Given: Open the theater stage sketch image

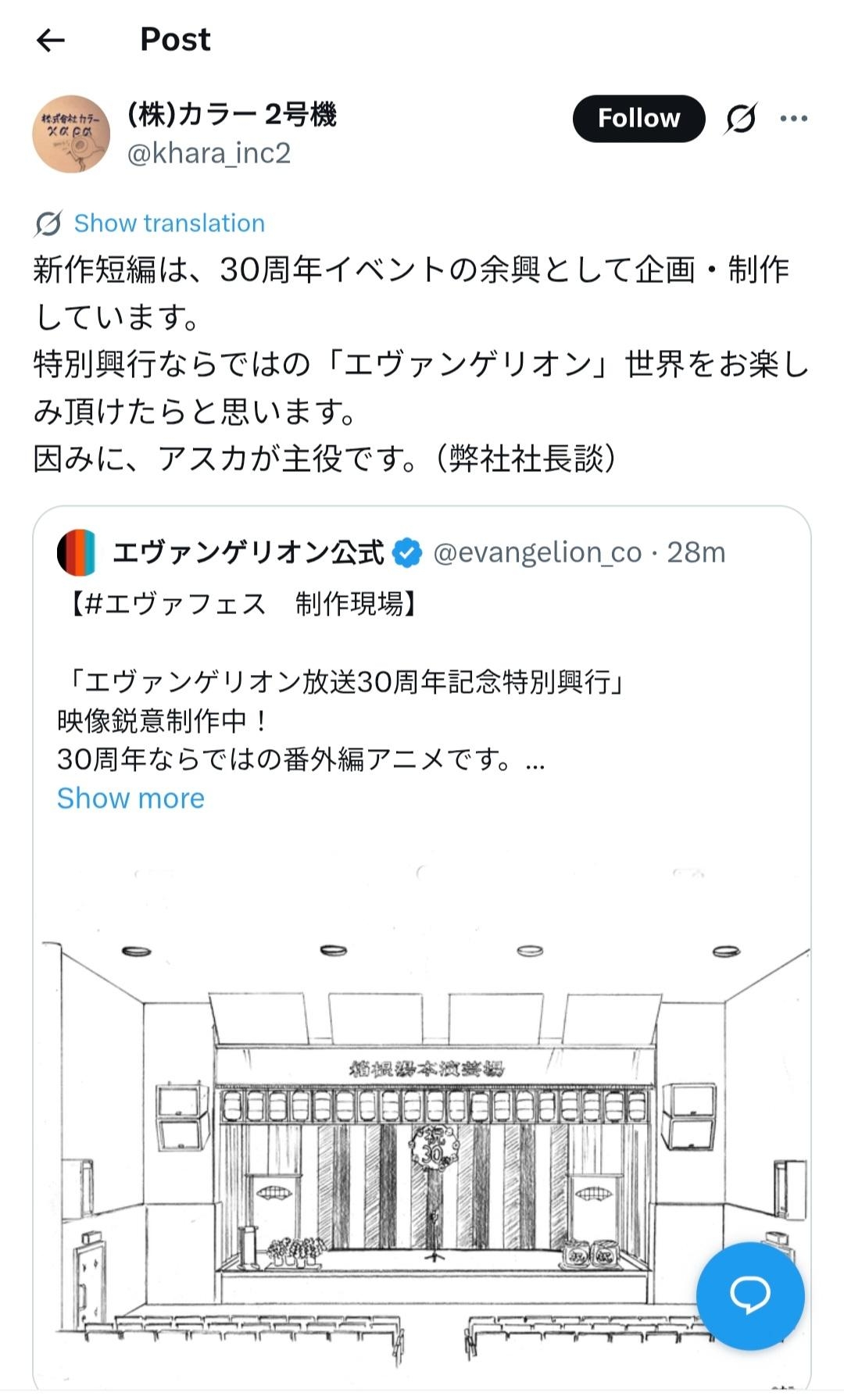Looking at the screenshot, I should (x=422, y=1109).
